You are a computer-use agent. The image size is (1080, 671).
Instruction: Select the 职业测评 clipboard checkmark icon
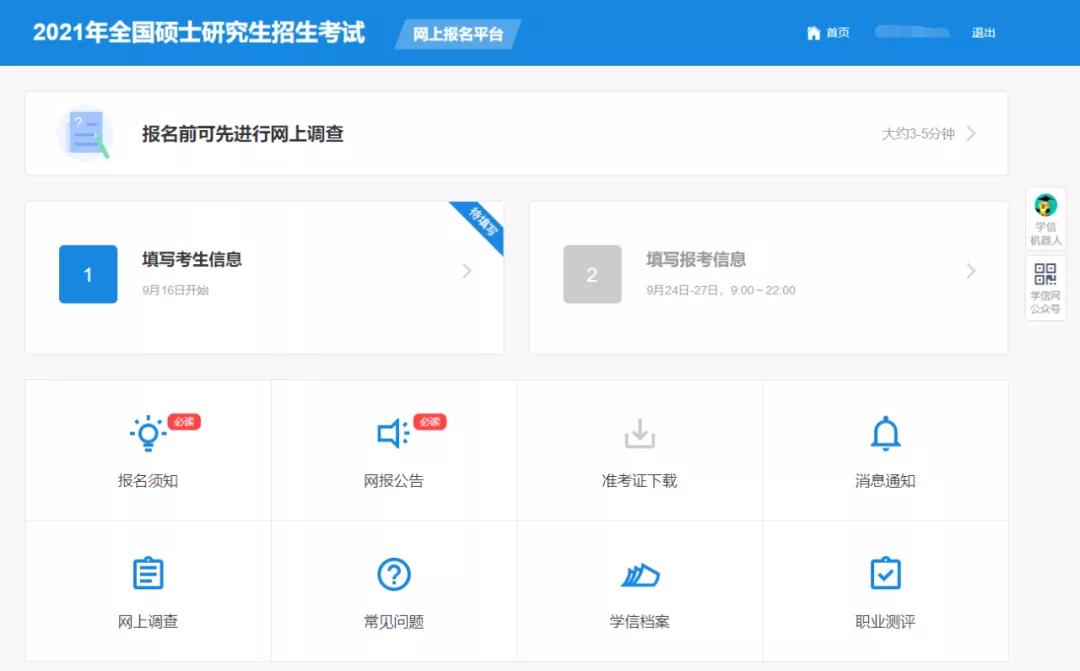[885, 573]
